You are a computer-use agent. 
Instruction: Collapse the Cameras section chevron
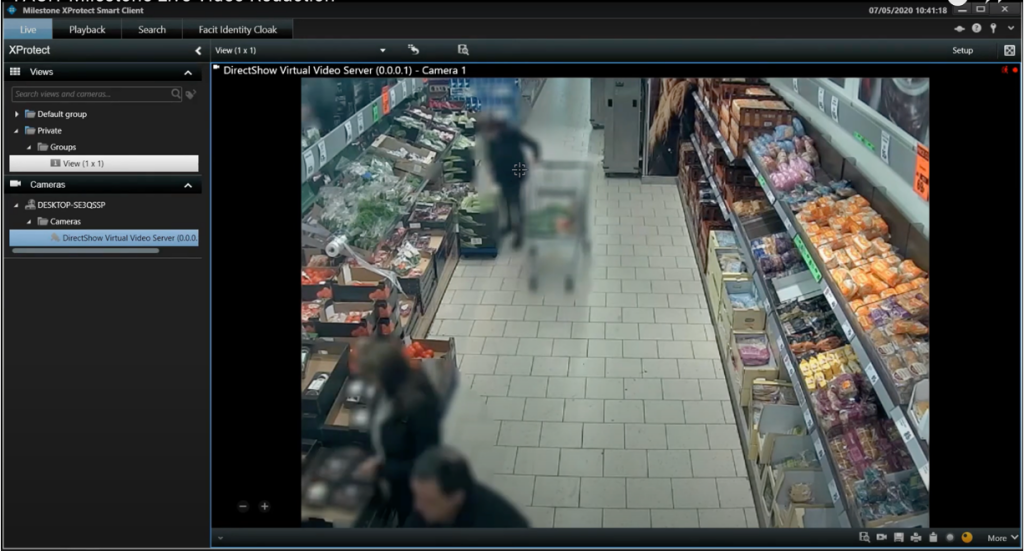[188, 185]
